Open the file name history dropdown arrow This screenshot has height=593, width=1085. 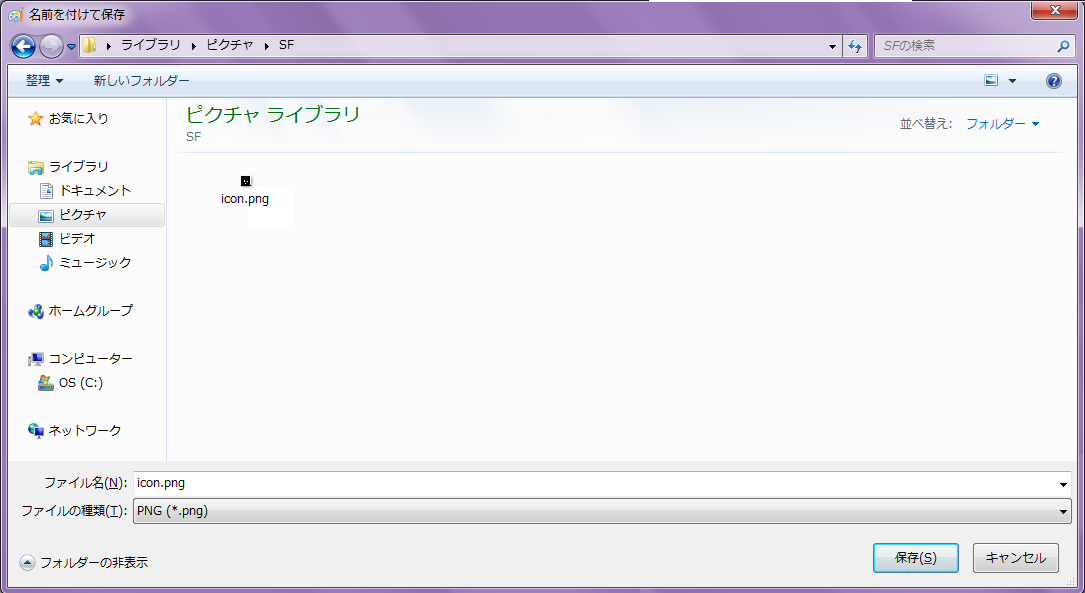1064,484
